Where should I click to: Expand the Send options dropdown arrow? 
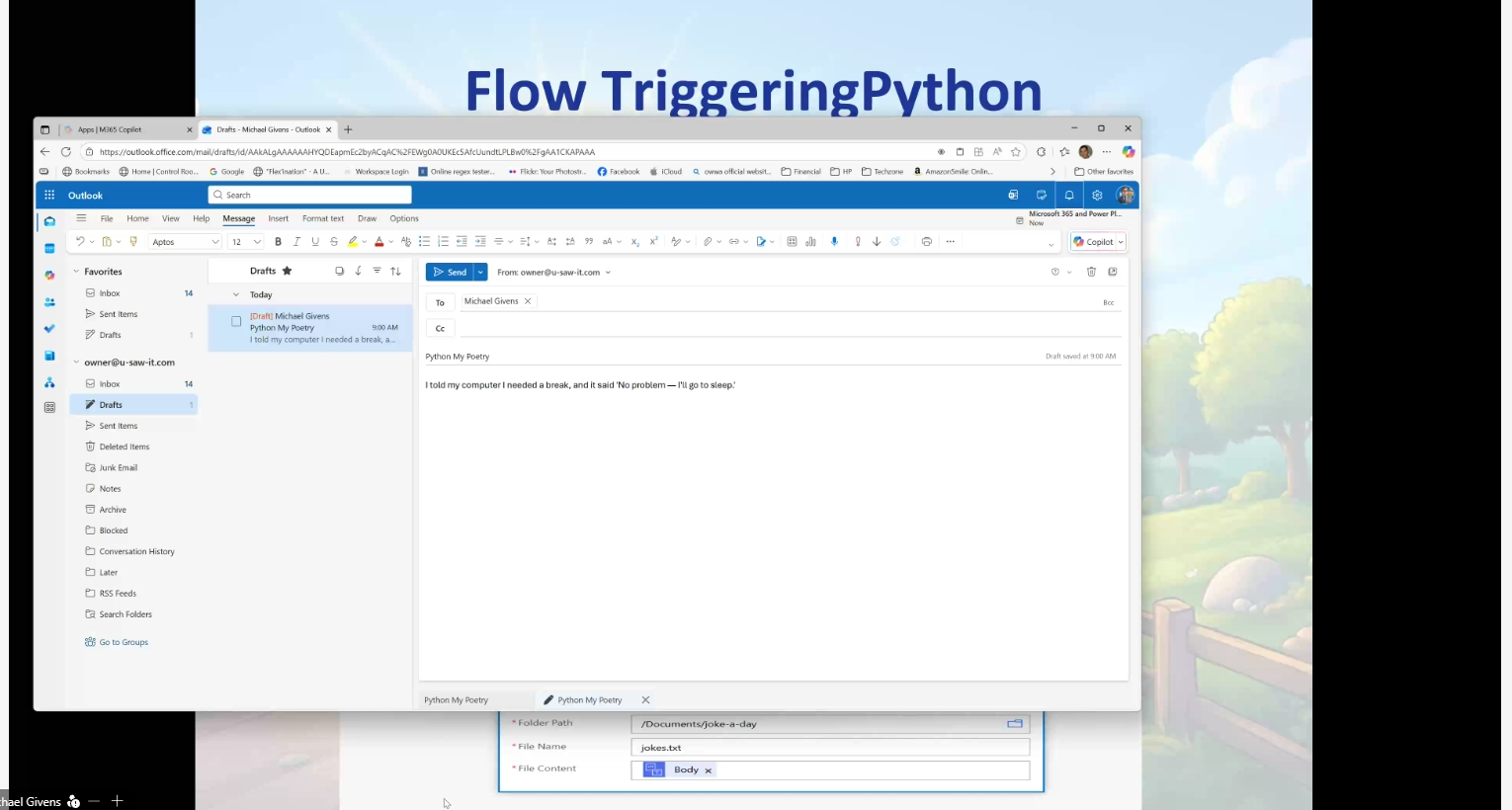pyautogui.click(x=480, y=272)
